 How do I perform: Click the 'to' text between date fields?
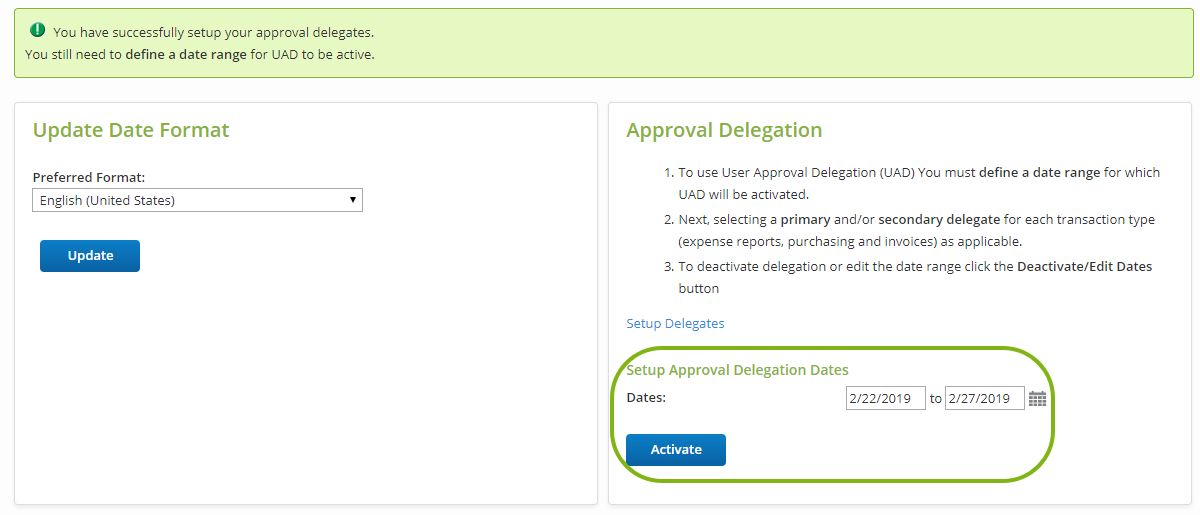[x=935, y=398]
